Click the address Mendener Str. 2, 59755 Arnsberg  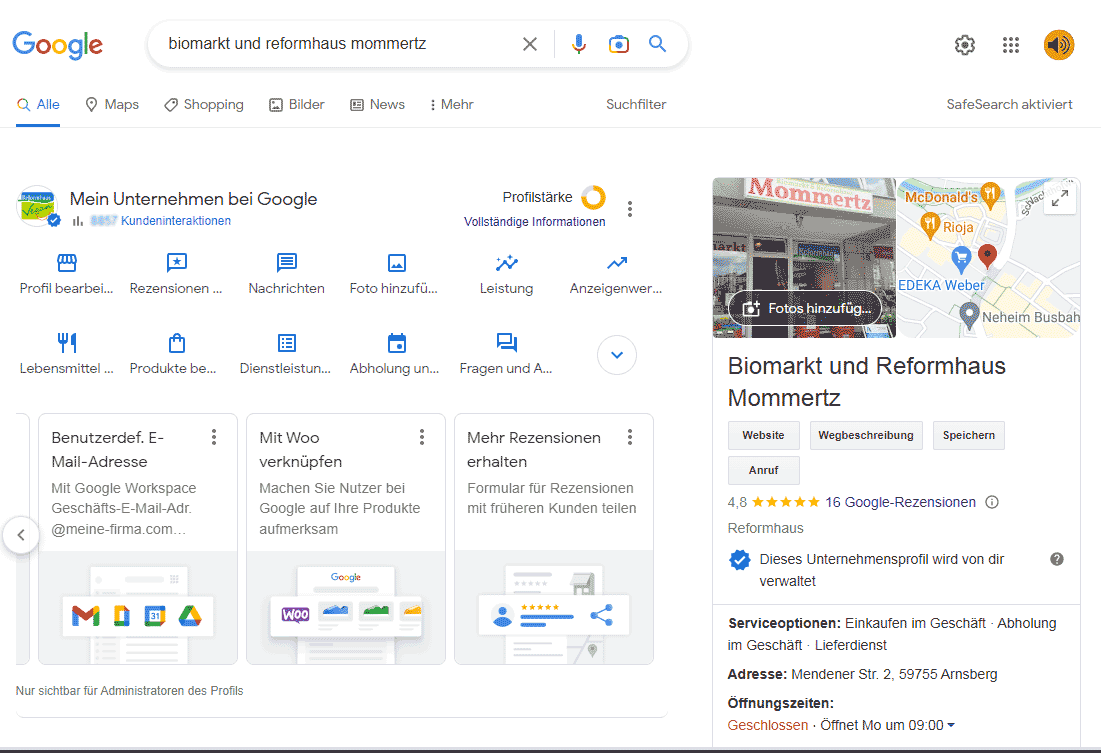click(894, 674)
